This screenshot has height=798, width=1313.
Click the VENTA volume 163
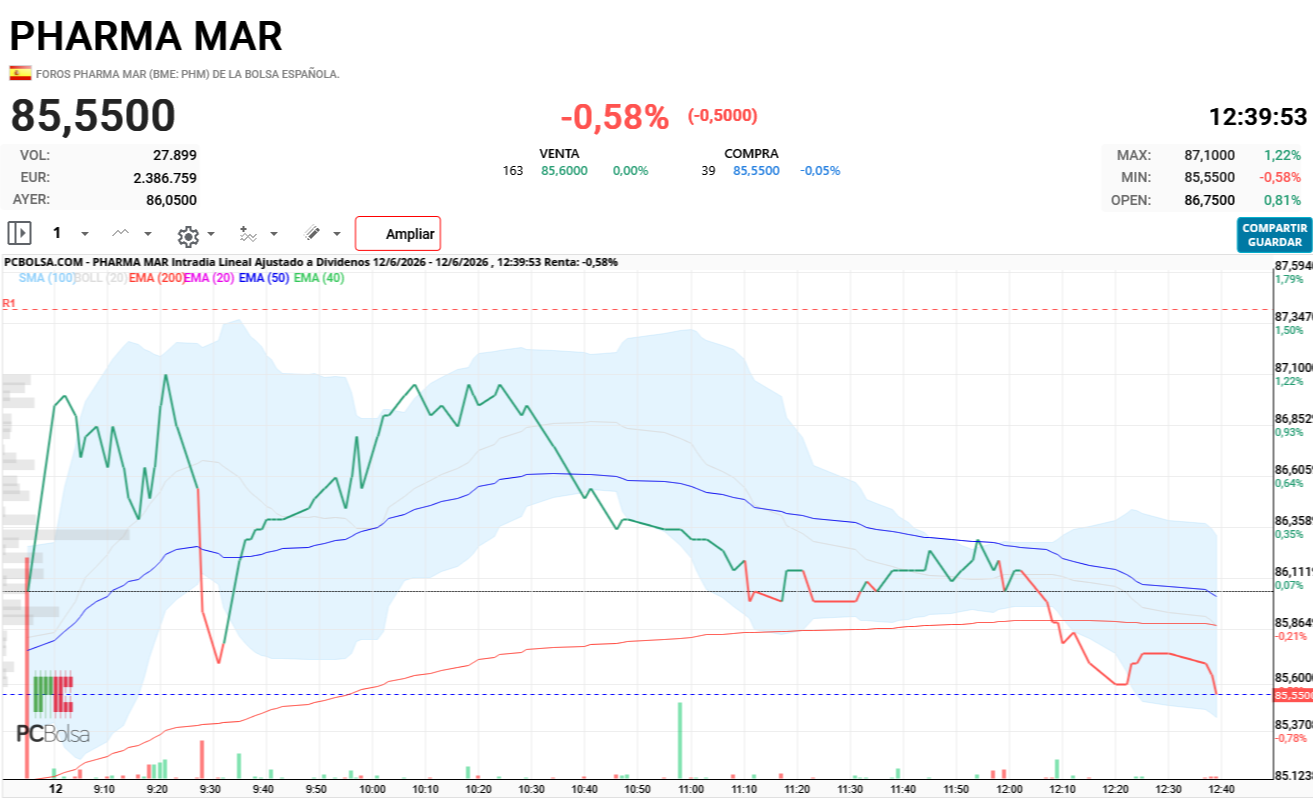point(513,171)
